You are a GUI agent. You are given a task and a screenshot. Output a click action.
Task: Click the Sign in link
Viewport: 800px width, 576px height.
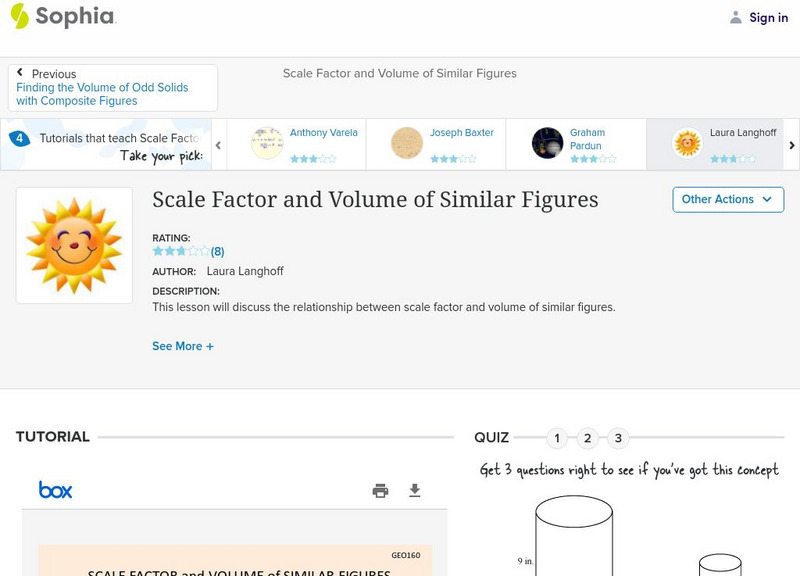[x=768, y=17]
